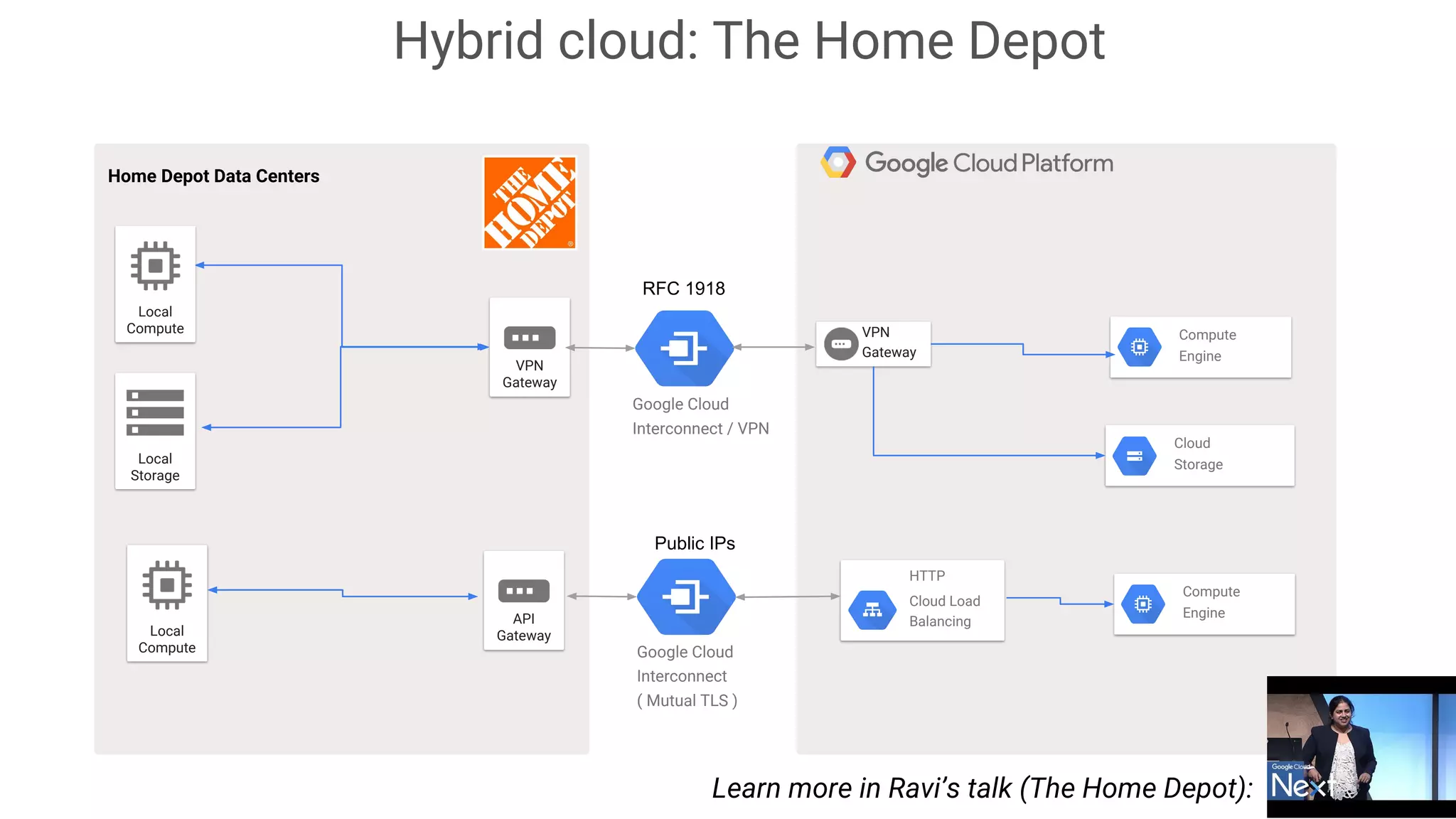Click the Cloud Storage blue hexagon icon
This screenshot has height=819, width=1456.
click(x=1135, y=456)
